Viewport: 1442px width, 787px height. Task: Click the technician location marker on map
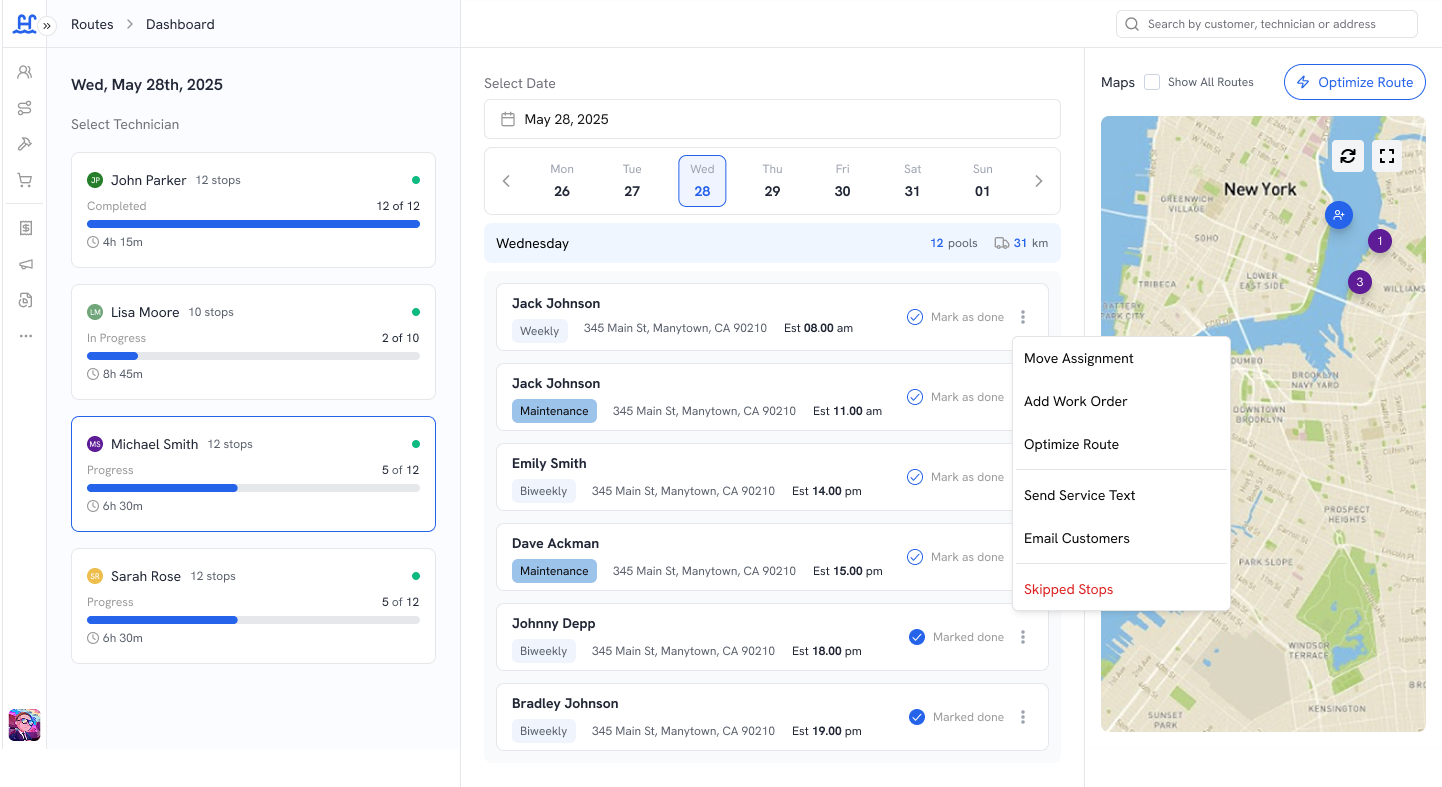[x=1338, y=214]
